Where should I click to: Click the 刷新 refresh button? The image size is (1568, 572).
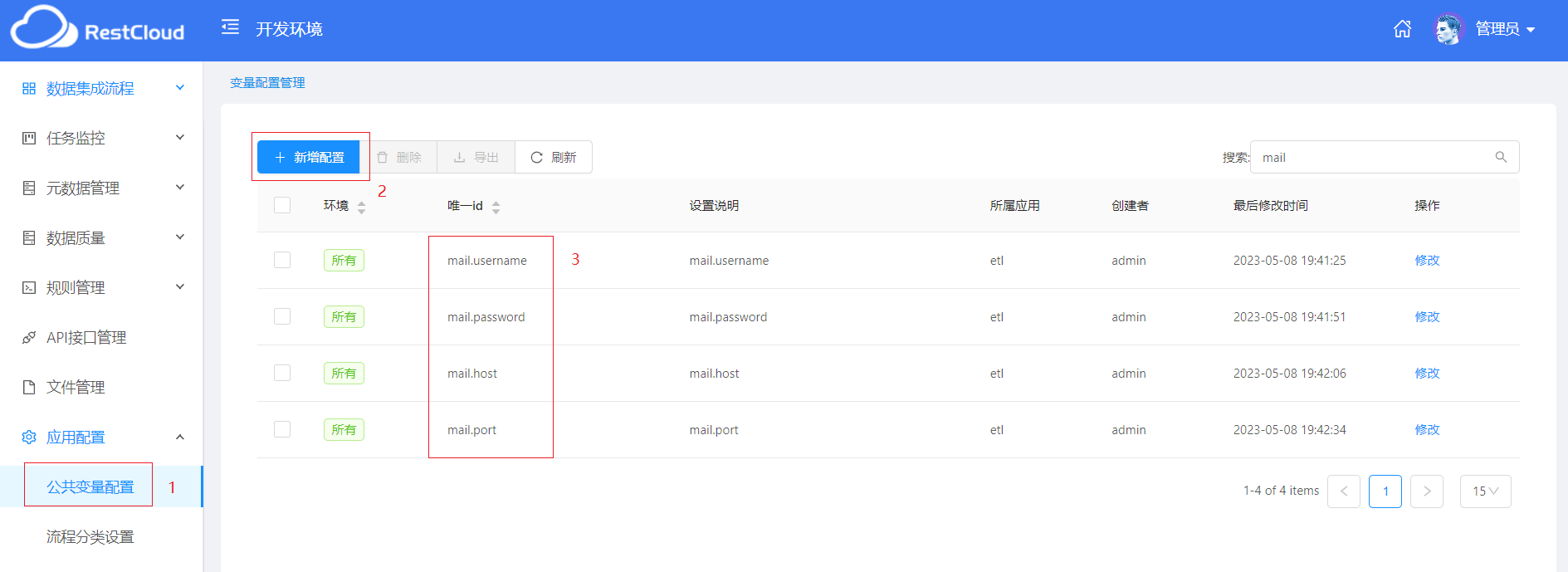click(554, 157)
